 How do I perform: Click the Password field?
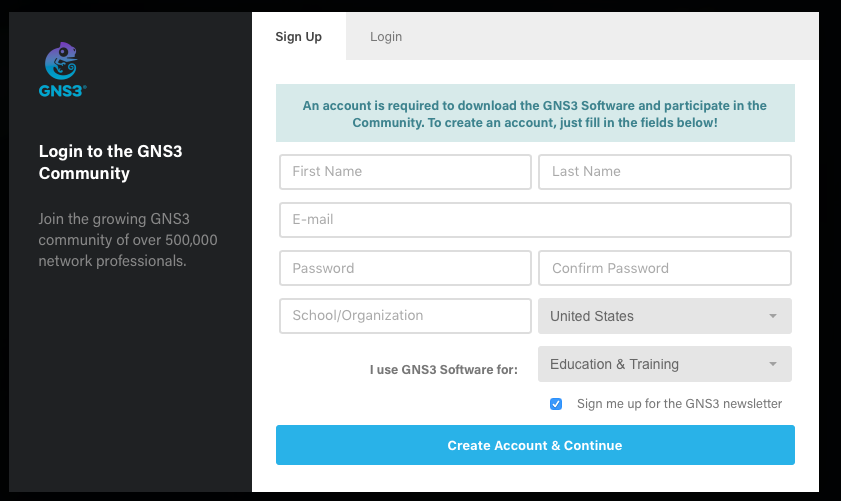[405, 268]
